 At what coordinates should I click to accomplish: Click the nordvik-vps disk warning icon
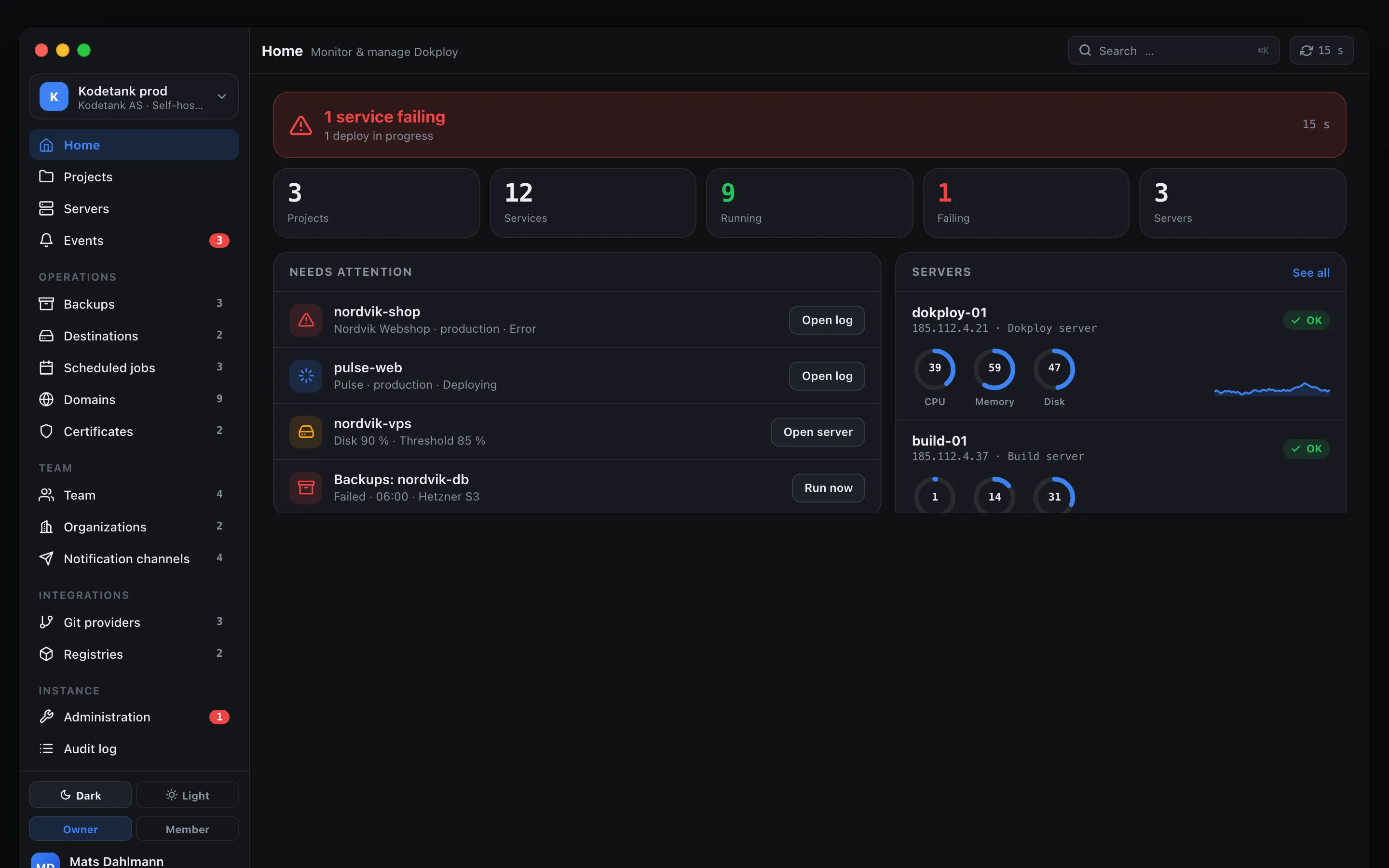306,432
